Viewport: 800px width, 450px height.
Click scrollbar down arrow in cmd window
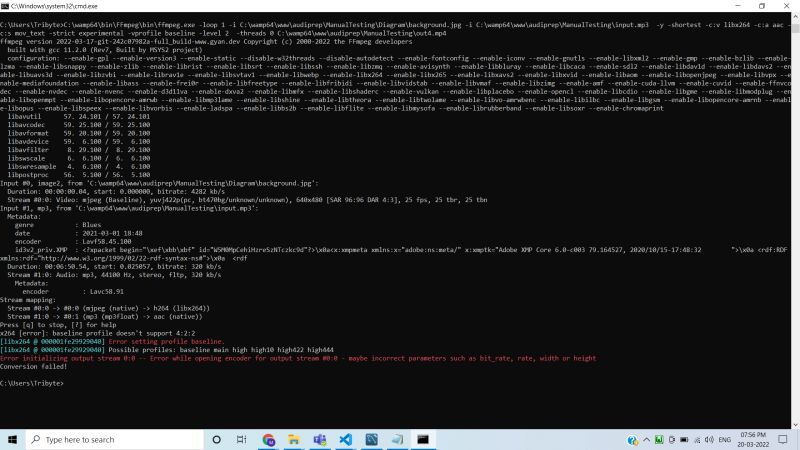click(795, 424)
